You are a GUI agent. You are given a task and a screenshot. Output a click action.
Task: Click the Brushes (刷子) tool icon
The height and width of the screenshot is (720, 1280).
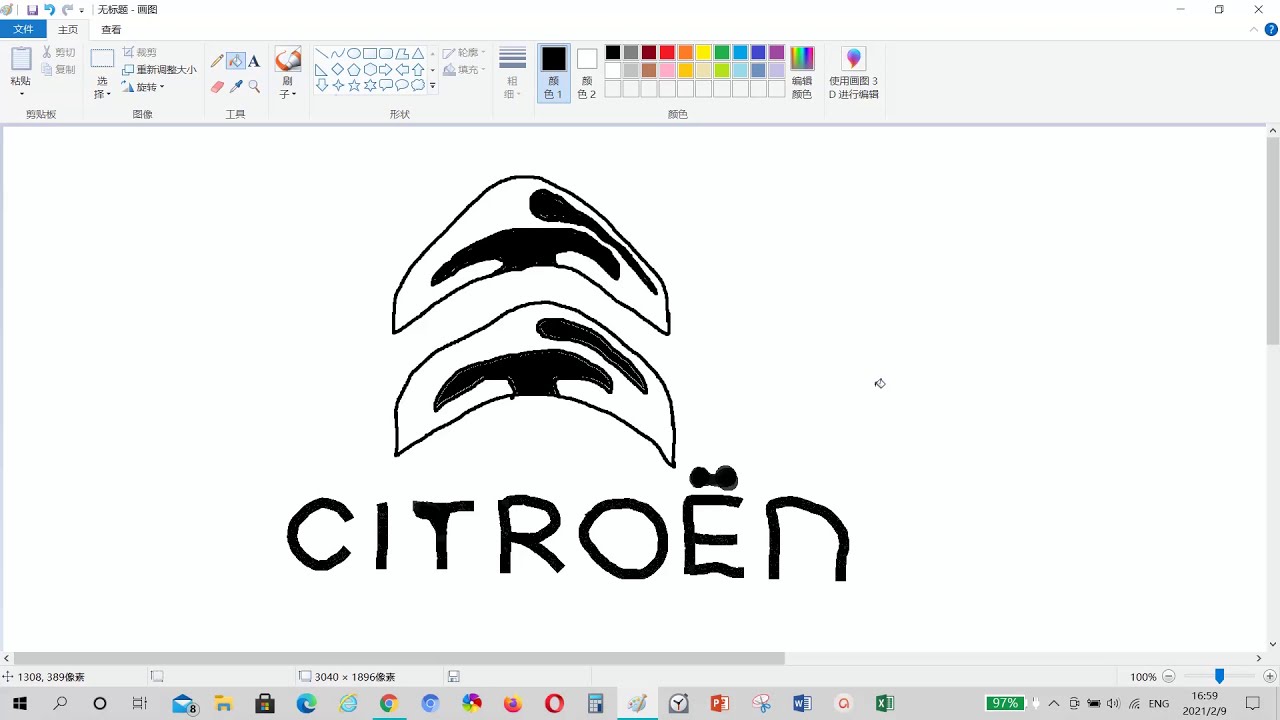point(288,59)
